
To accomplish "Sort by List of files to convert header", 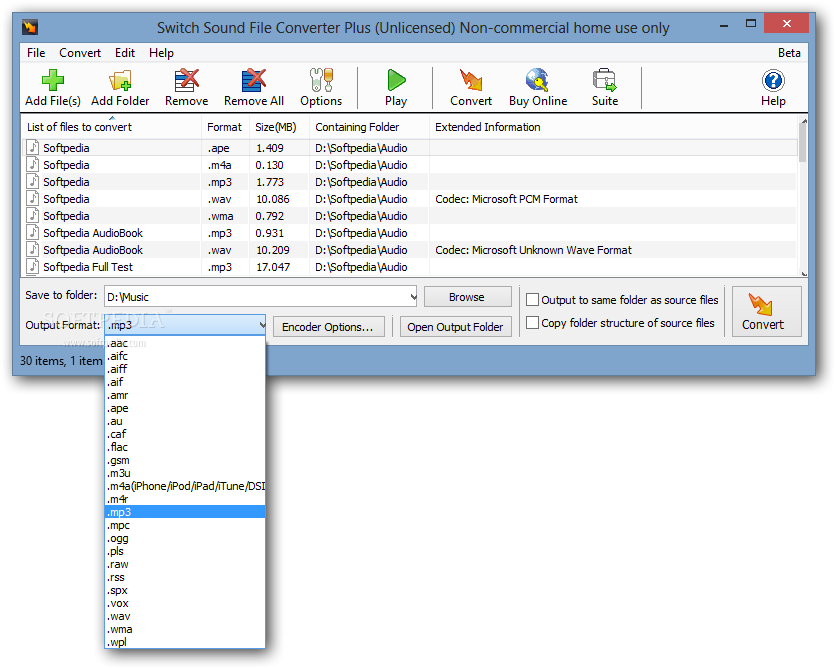I will [111, 127].
